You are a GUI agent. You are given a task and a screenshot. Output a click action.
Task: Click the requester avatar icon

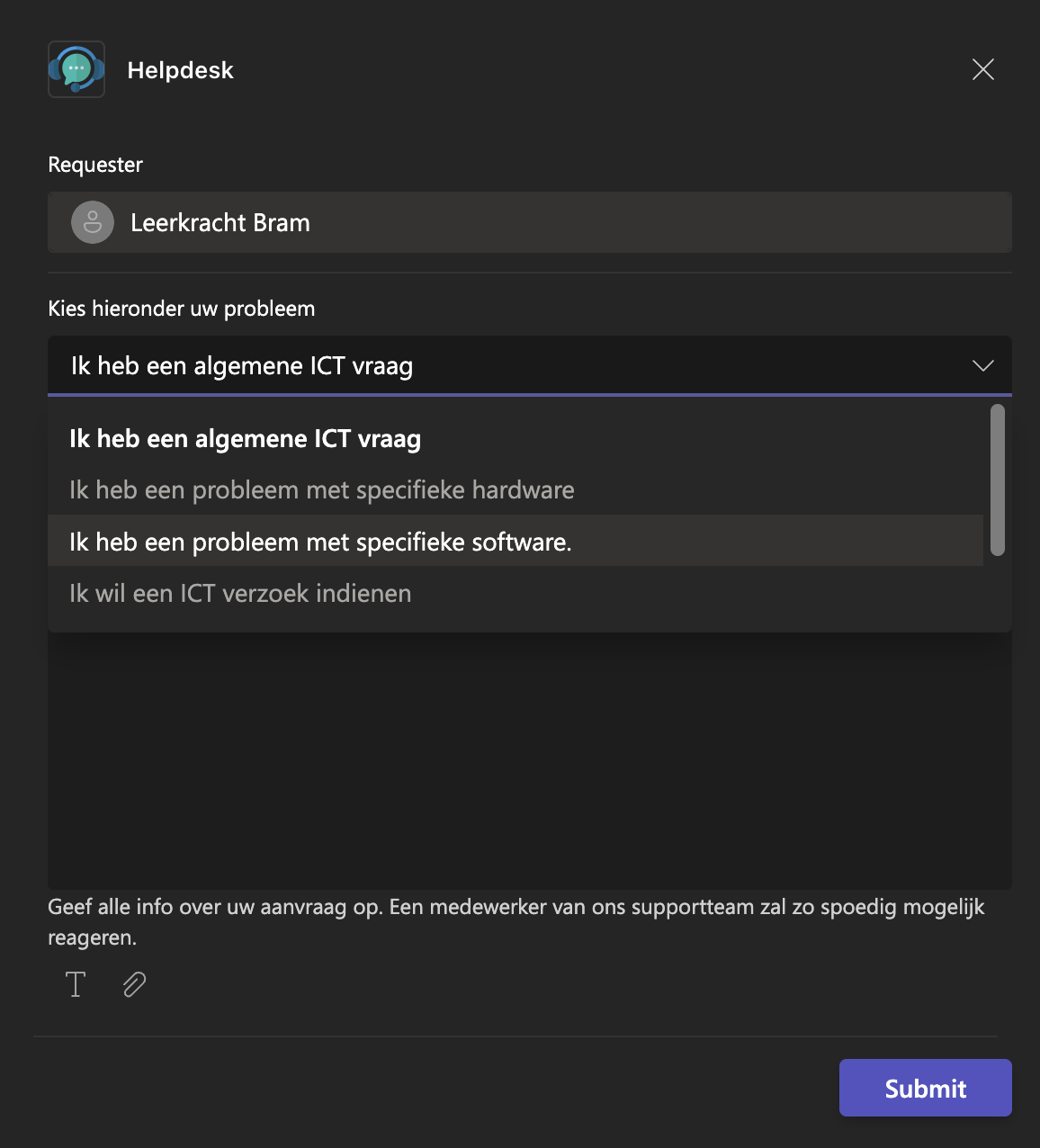click(93, 222)
